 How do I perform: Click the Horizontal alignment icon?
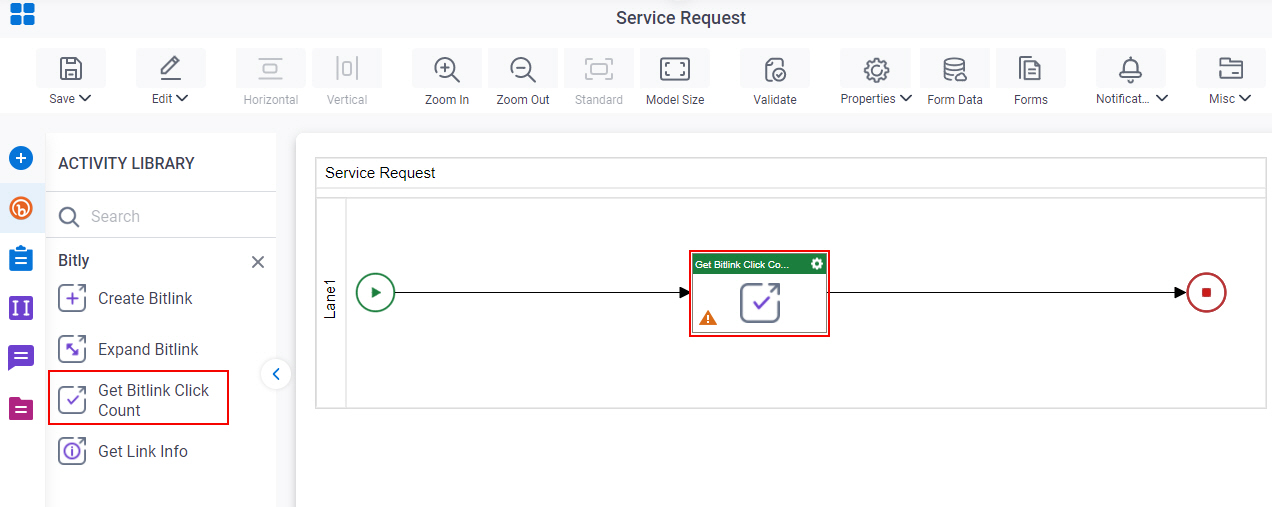[x=271, y=68]
